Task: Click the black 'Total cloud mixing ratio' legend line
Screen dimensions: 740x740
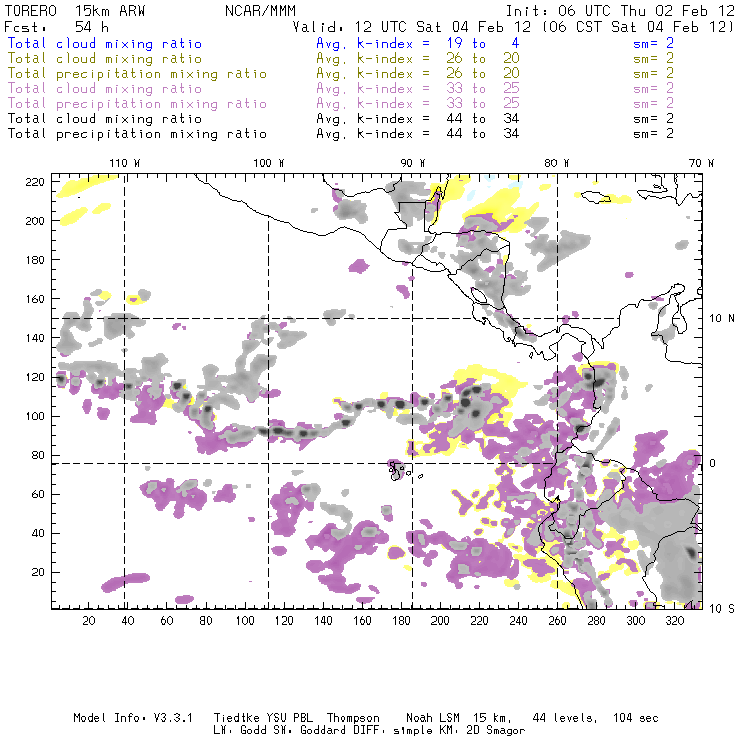Action: click(105, 119)
